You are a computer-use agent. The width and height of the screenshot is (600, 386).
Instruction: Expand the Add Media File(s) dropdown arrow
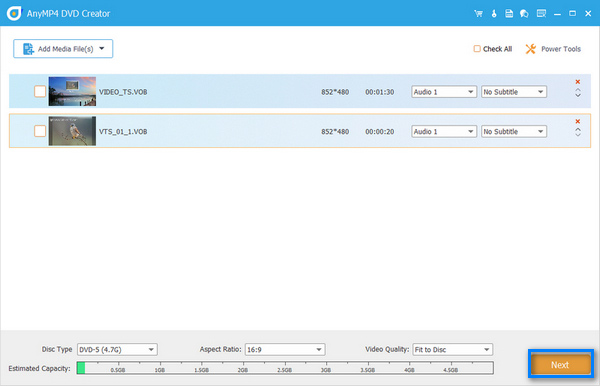pos(102,49)
